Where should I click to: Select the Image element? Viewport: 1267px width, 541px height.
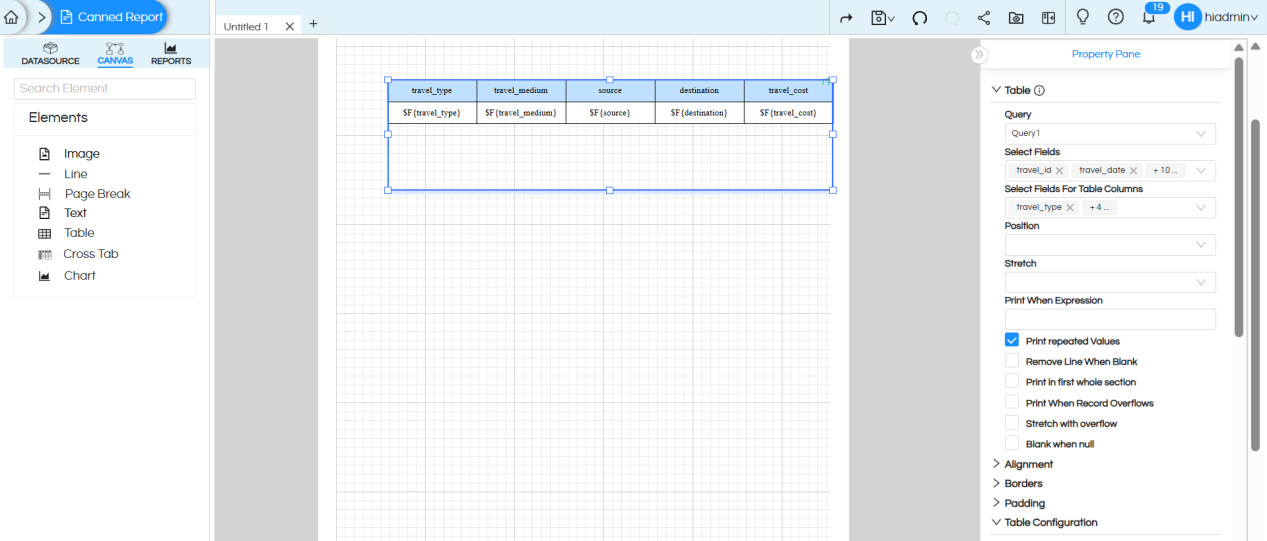82,154
